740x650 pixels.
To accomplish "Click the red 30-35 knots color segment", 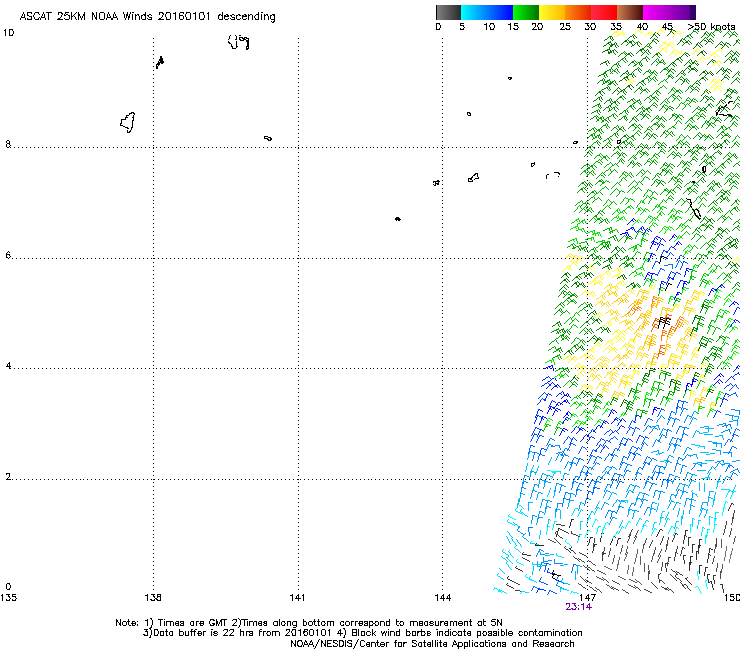I will (x=604, y=12).
